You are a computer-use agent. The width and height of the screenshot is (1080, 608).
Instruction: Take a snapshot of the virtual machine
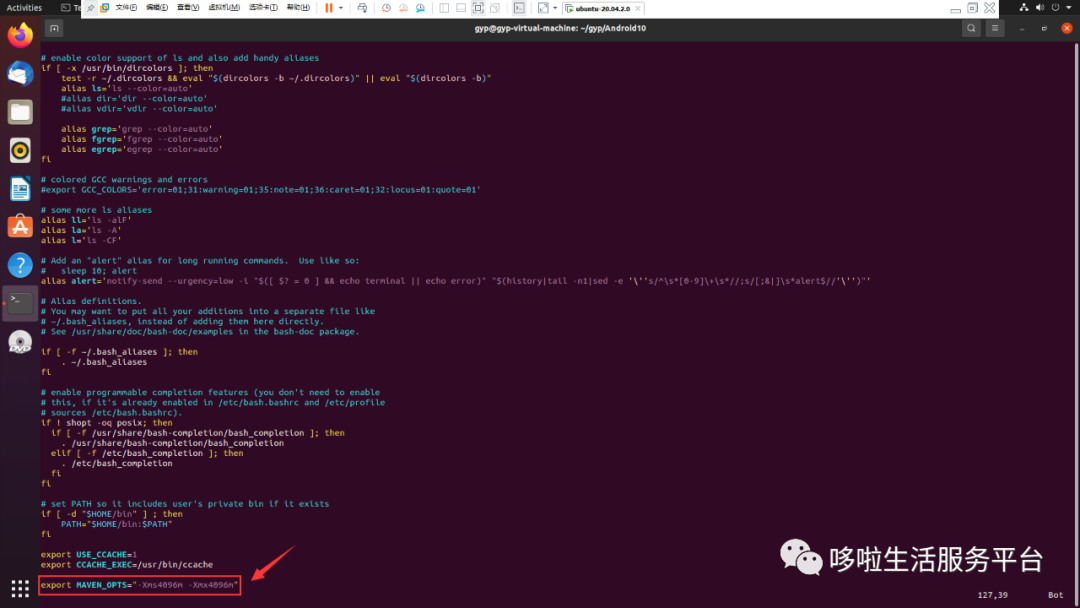point(386,8)
